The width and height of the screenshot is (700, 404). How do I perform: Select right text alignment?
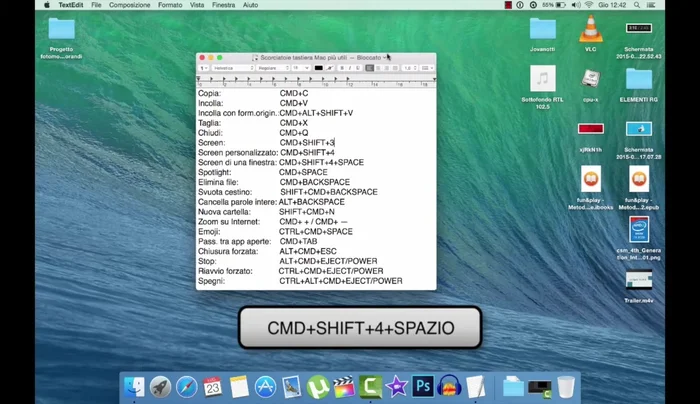pos(387,68)
